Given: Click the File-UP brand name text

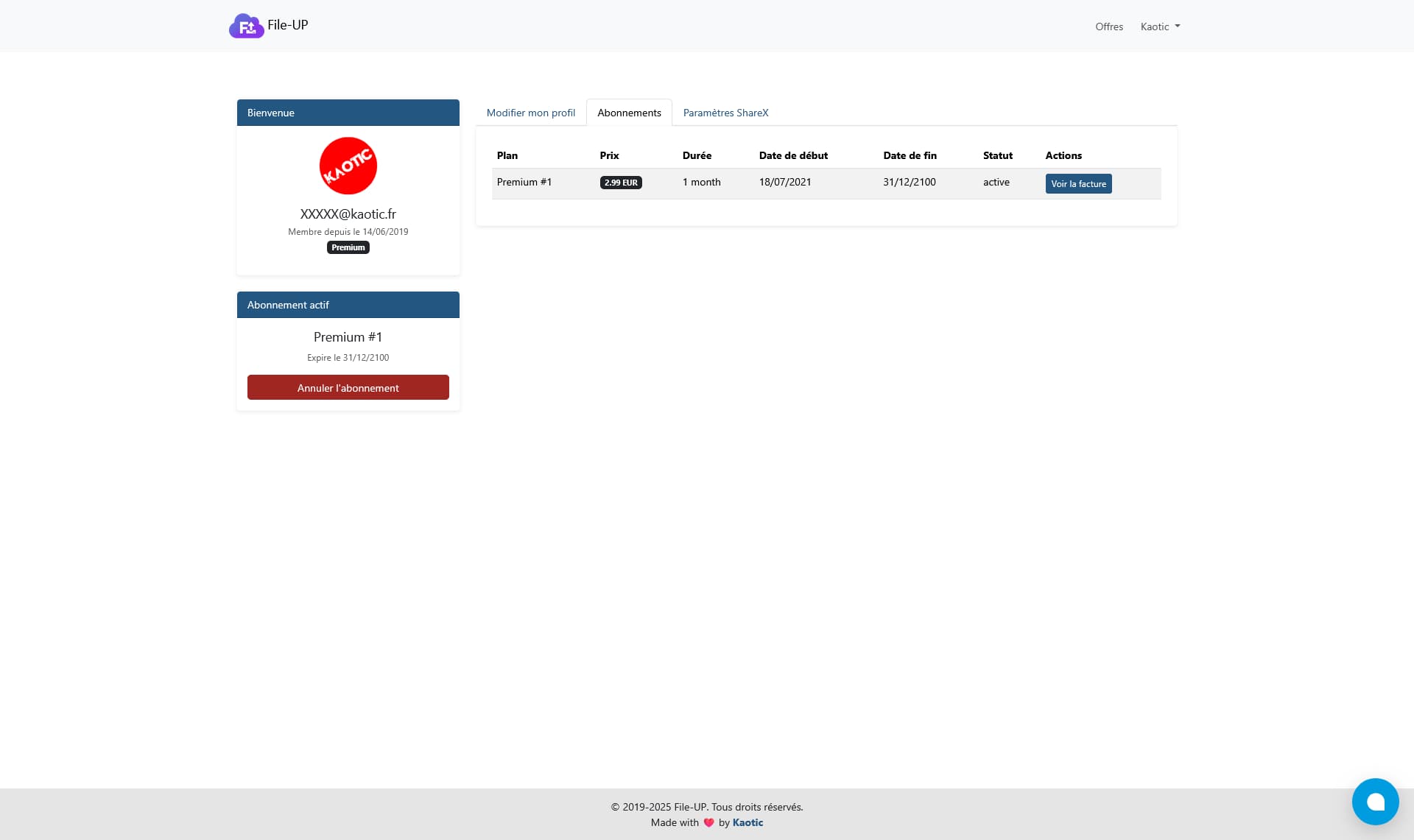Looking at the screenshot, I should click(288, 25).
